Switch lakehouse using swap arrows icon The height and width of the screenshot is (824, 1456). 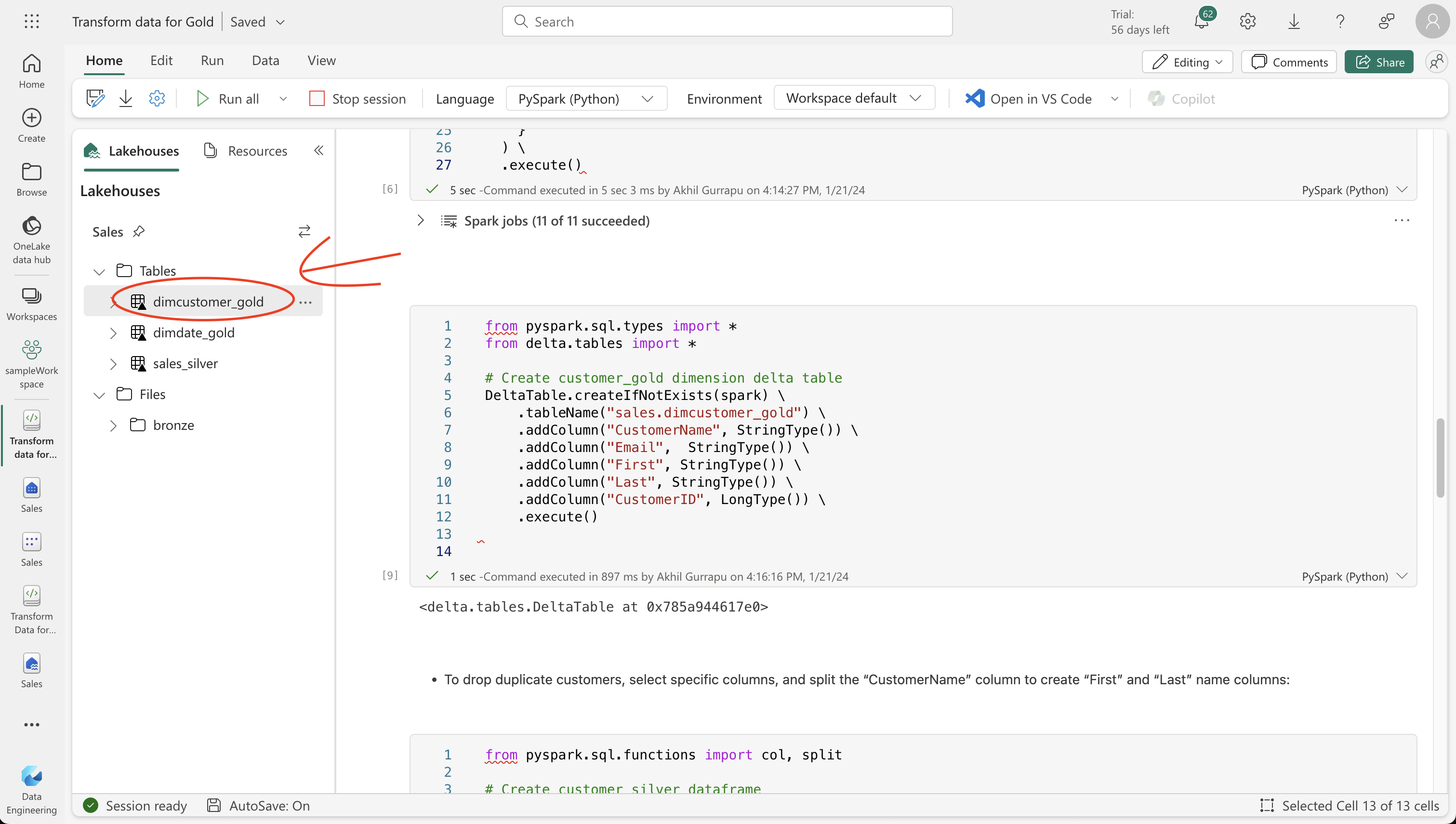click(304, 231)
